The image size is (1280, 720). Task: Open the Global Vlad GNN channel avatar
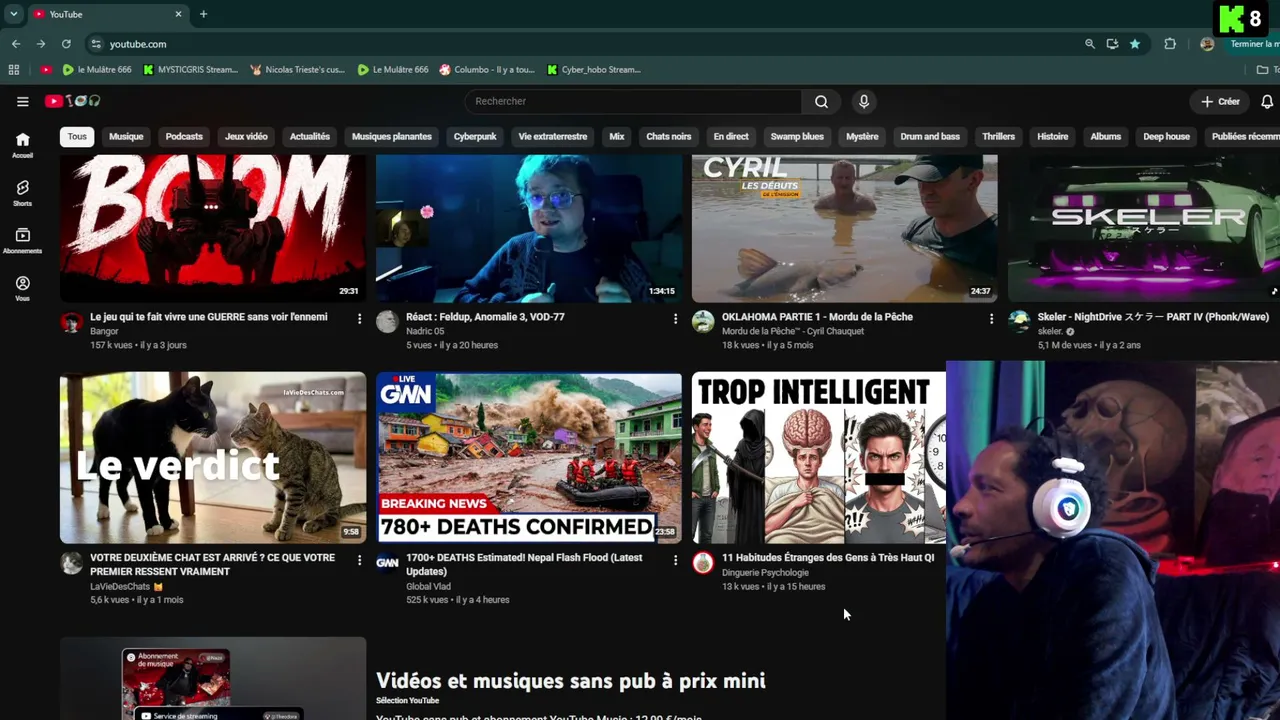[387, 563]
